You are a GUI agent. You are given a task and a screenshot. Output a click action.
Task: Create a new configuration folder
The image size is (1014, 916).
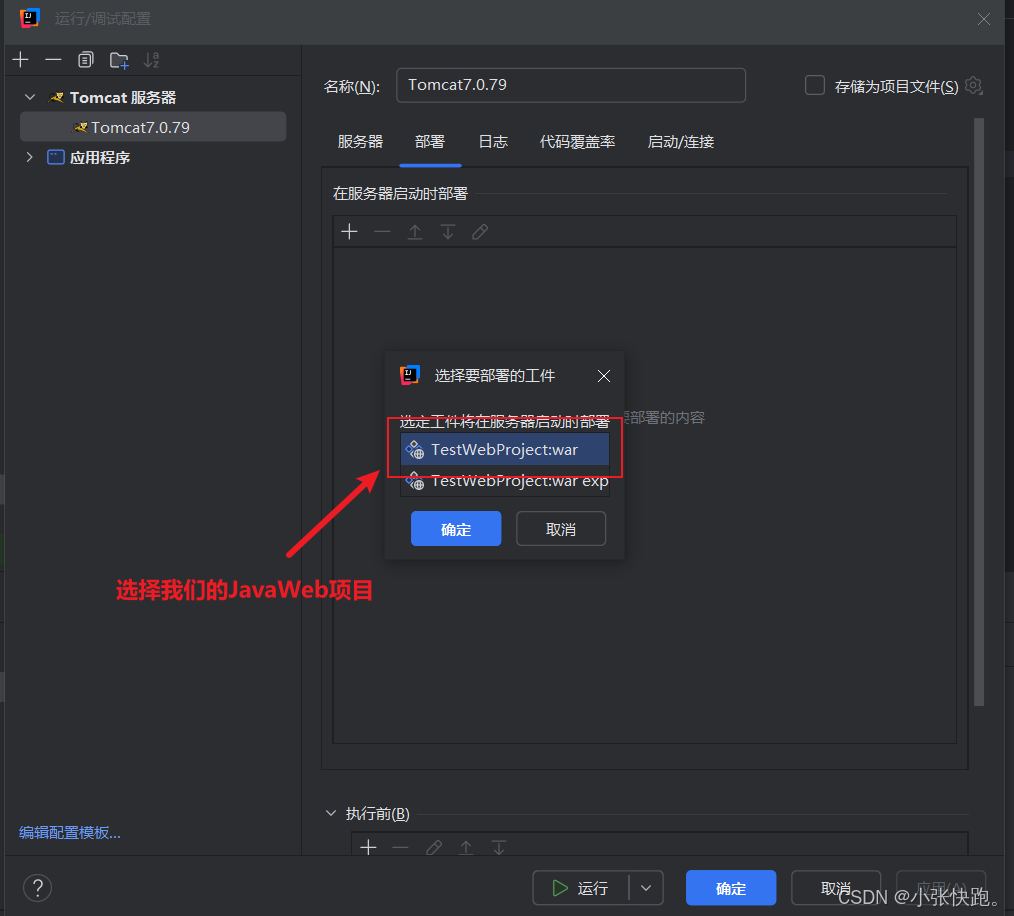119,60
